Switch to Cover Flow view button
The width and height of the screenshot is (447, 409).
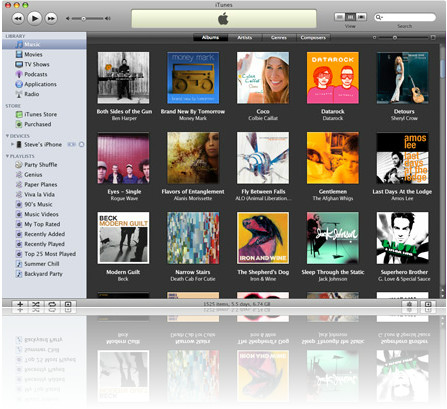tap(361, 17)
